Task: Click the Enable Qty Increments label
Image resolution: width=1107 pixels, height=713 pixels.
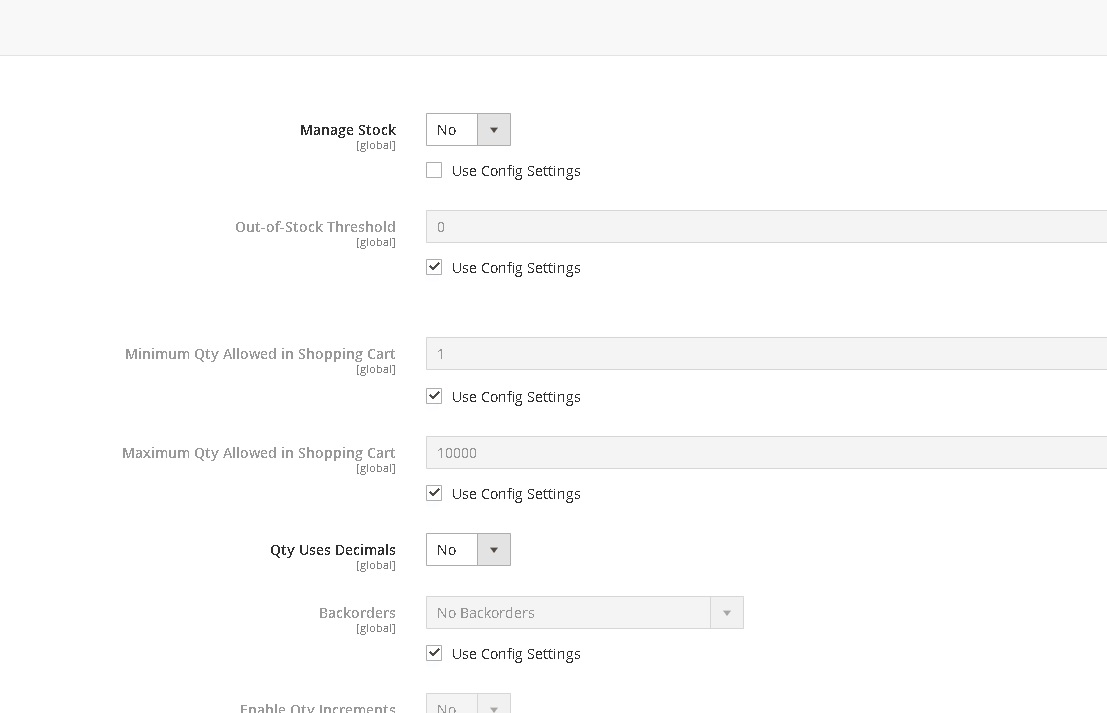Action: tap(318, 707)
